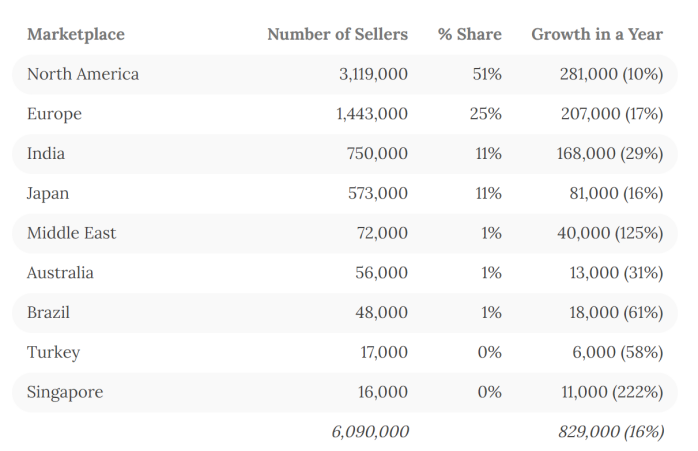This screenshot has width=698, height=451.
Task: Select the North America row label
Action: (x=83, y=74)
